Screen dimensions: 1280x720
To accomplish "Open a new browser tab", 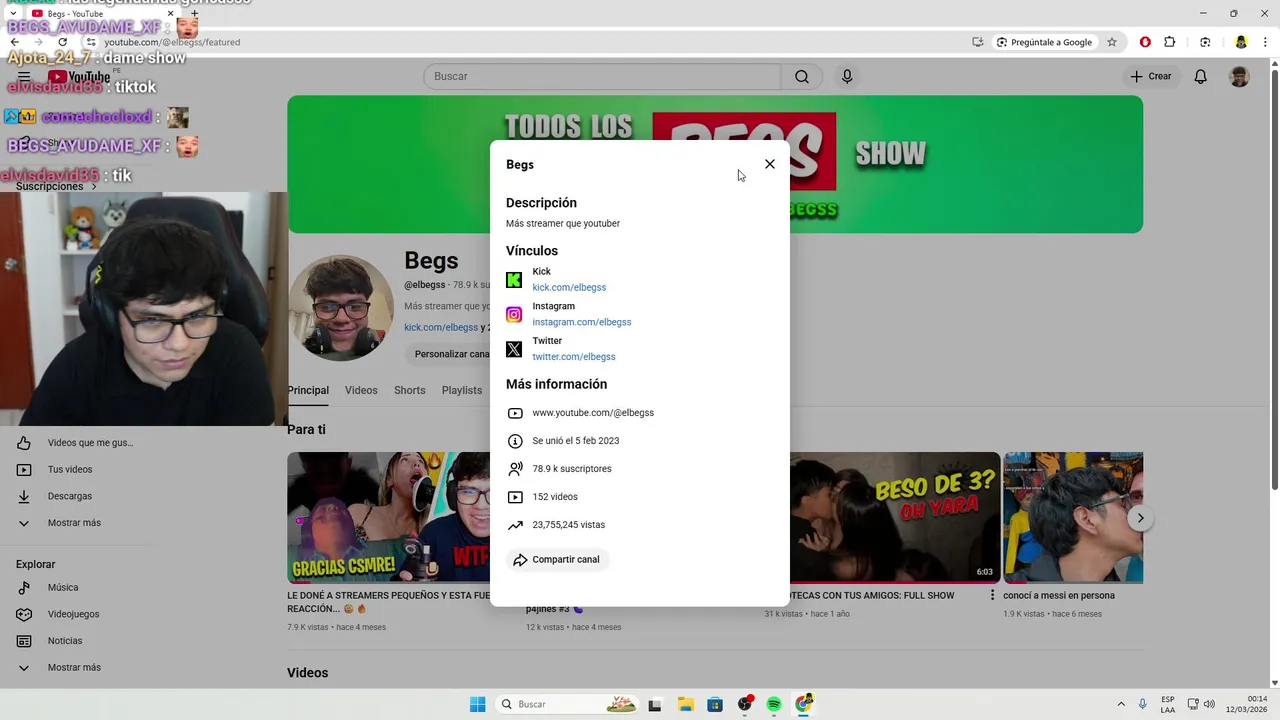I will point(194,14).
